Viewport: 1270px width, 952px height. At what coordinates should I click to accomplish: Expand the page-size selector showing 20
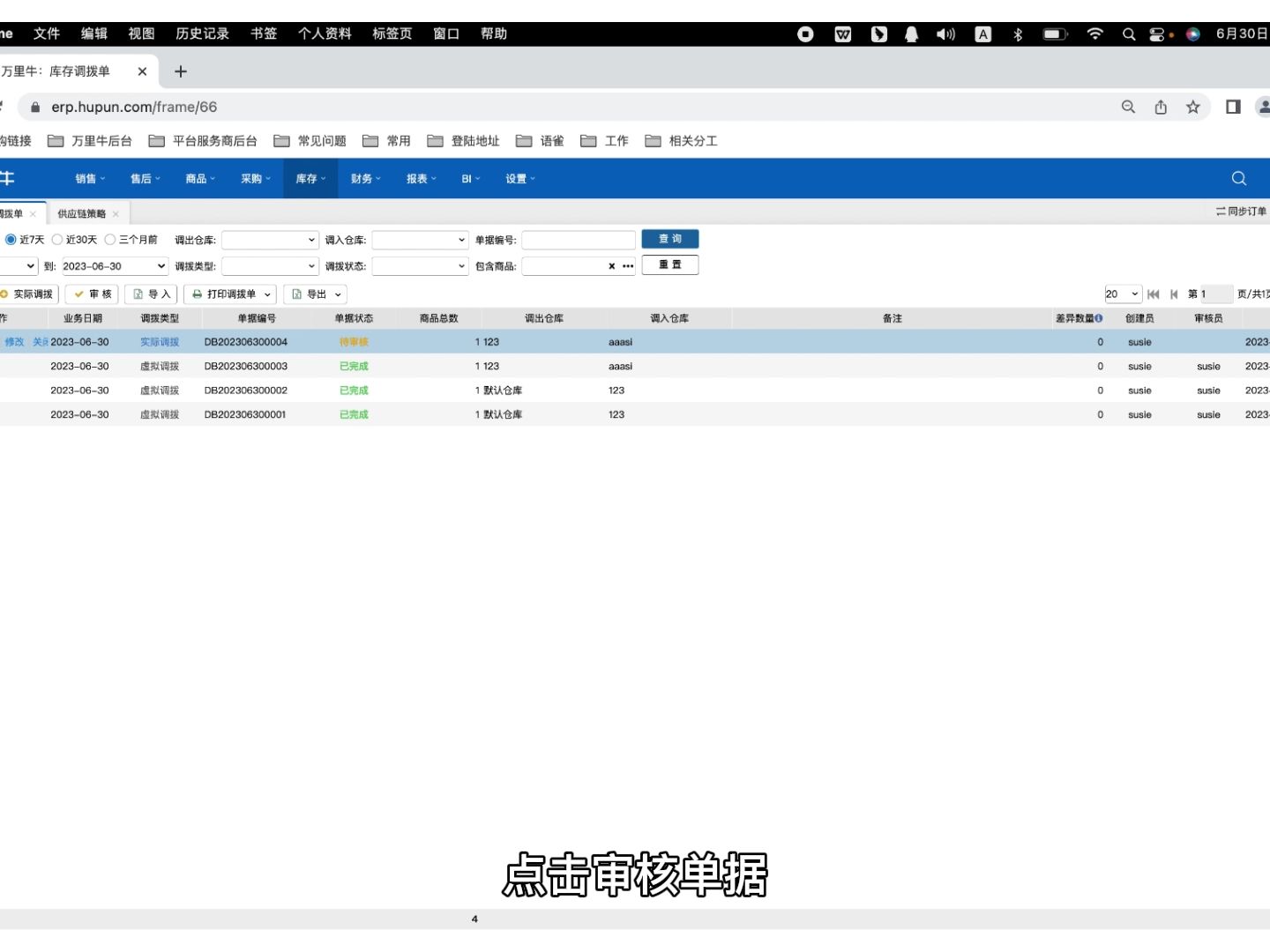point(1121,294)
